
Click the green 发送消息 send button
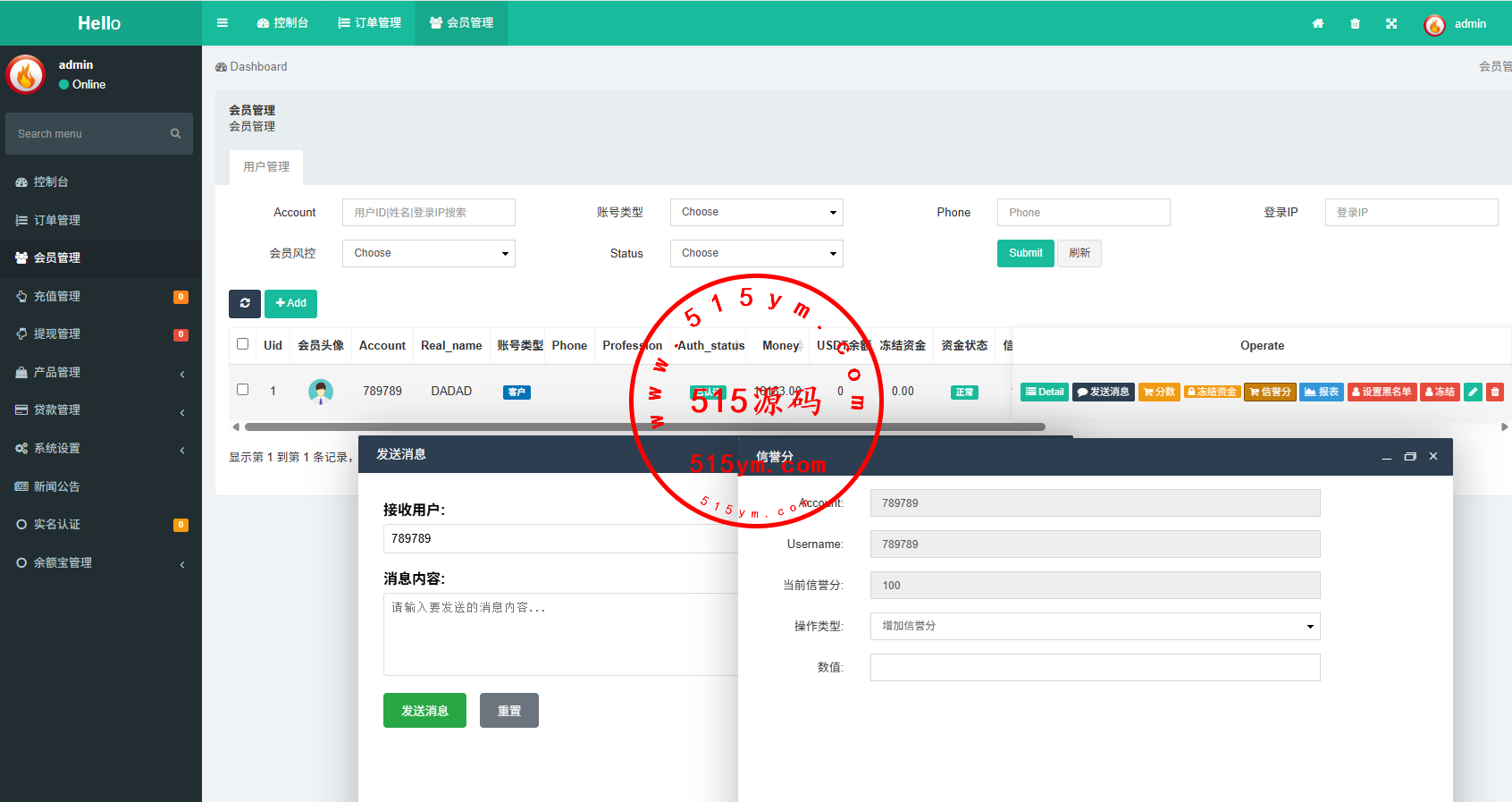click(424, 711)
